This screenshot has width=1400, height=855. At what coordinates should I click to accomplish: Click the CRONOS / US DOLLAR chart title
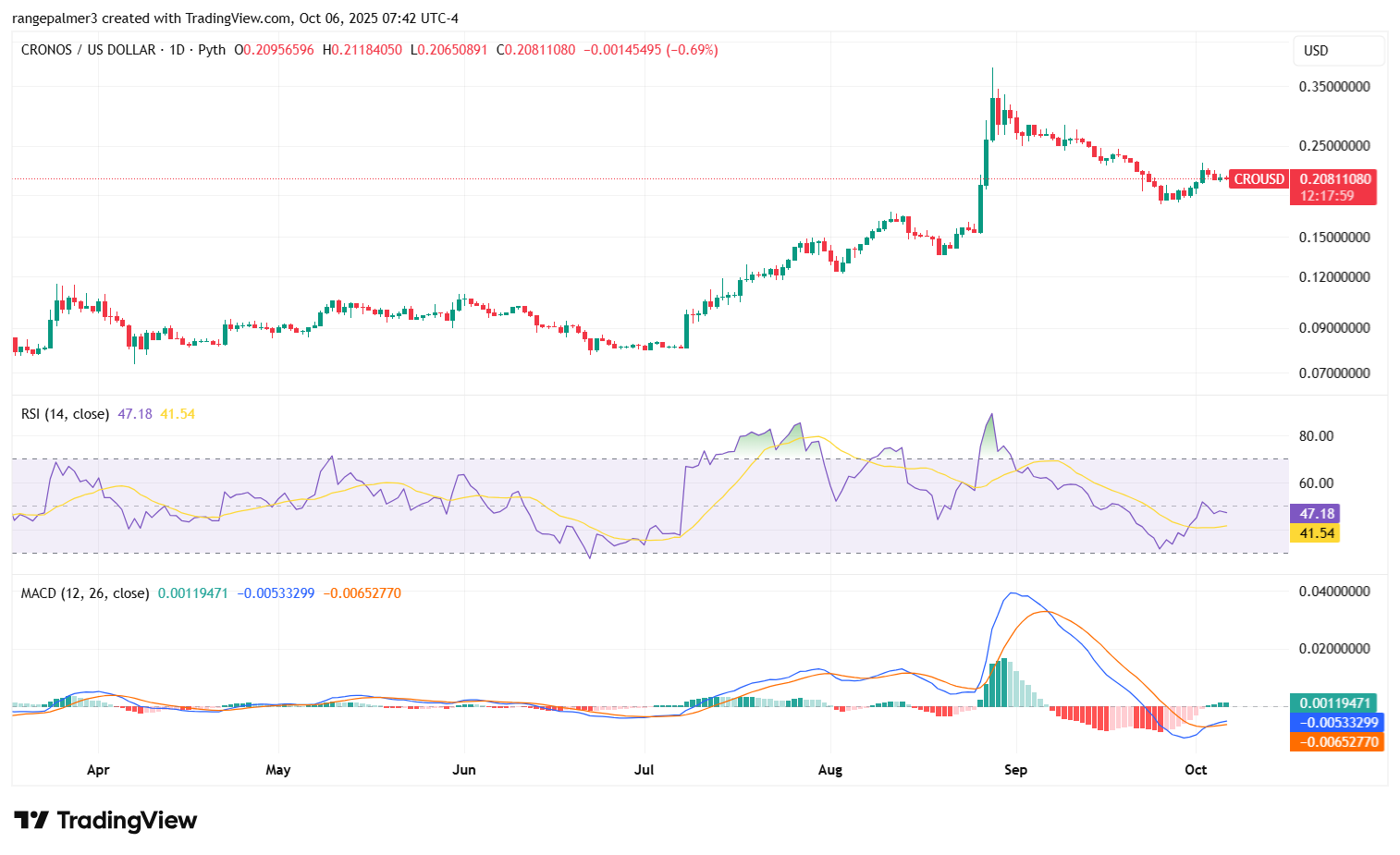(x=89, y=50)
